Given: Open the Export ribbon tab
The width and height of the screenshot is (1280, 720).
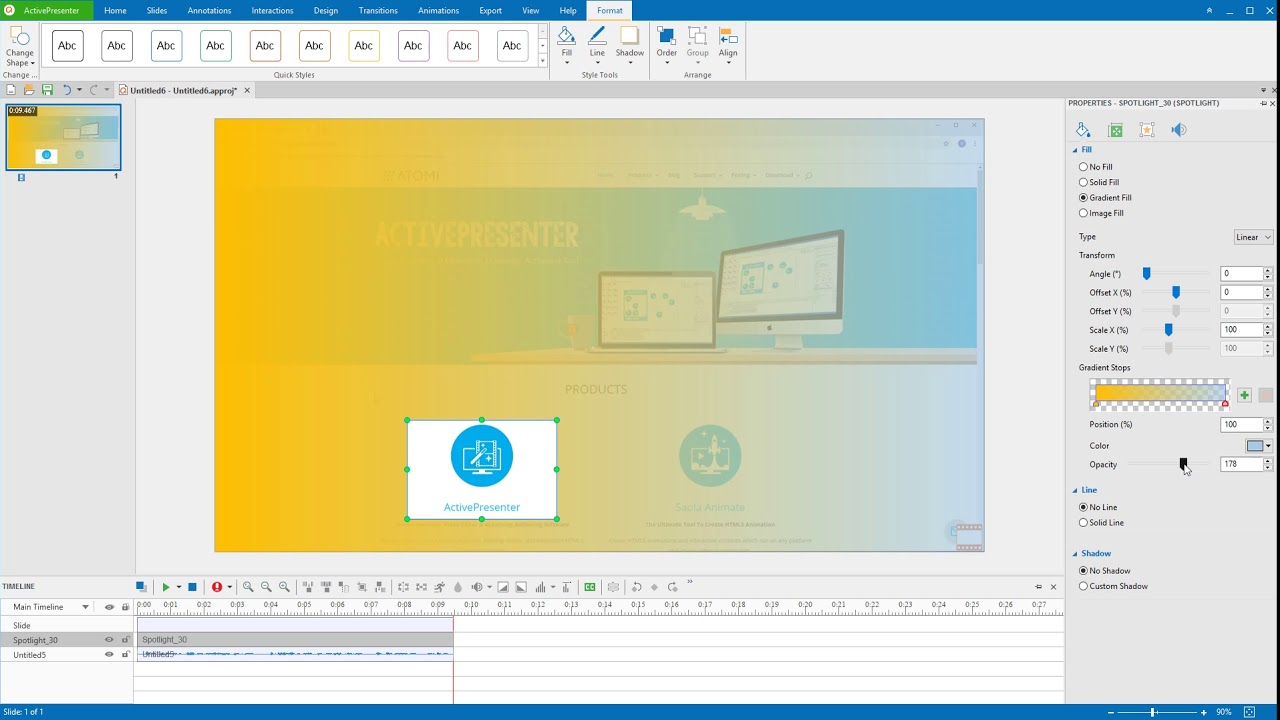Looking at the screenshot, I should click(x=490, y=10).
